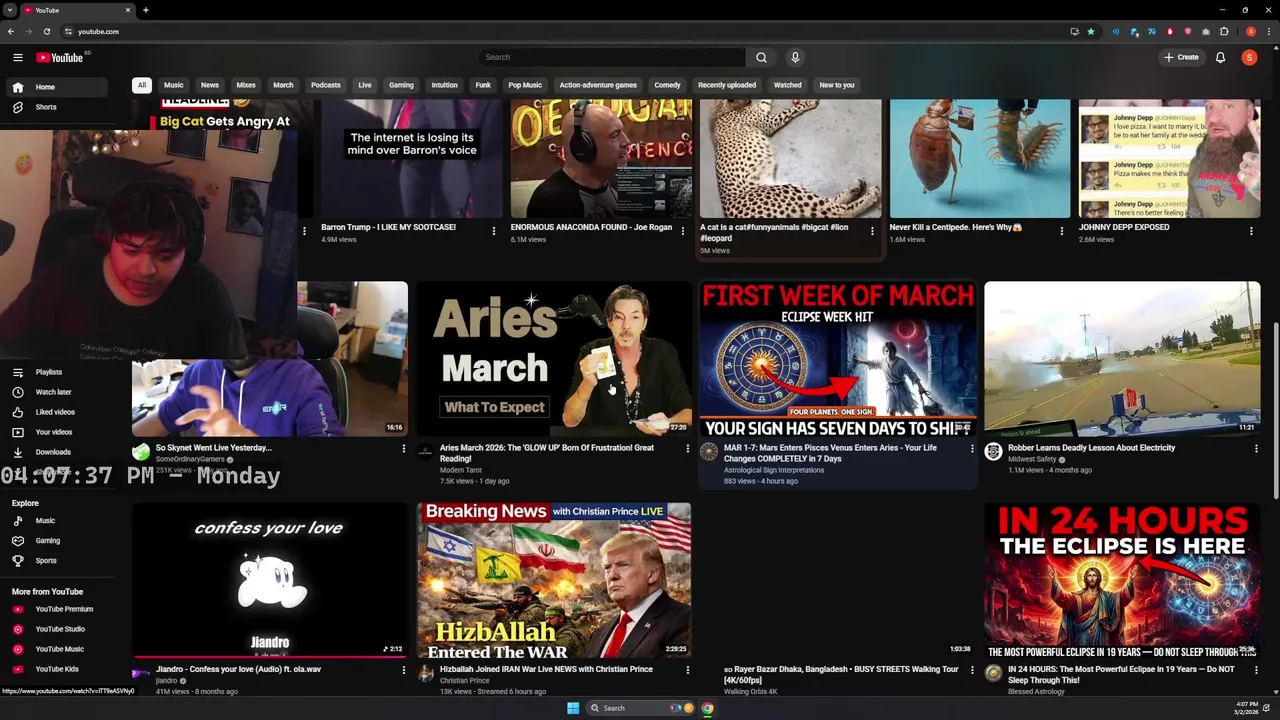This screenshot has height=720, width=1280.
Task: Select Action-adventure games chip
Action: coord(598,85)
